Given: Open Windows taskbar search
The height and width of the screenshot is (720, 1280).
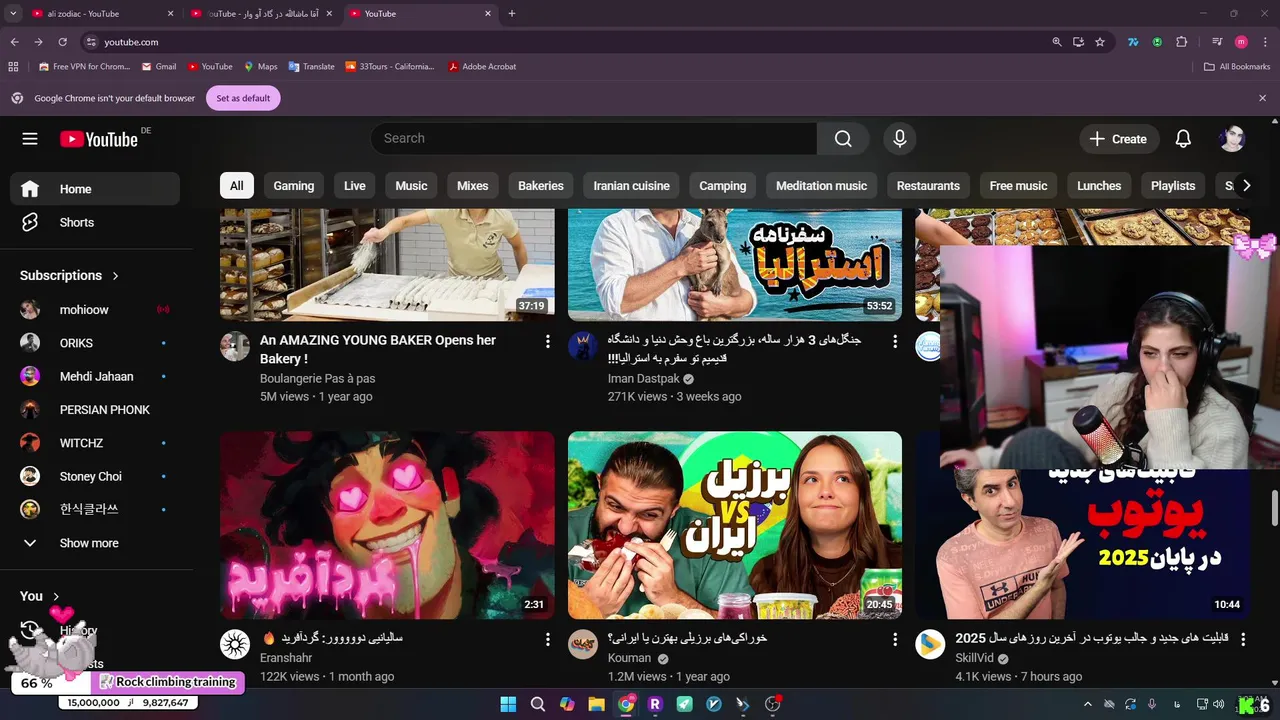Looking at the screenshot, I should click(x=537, y=704).
